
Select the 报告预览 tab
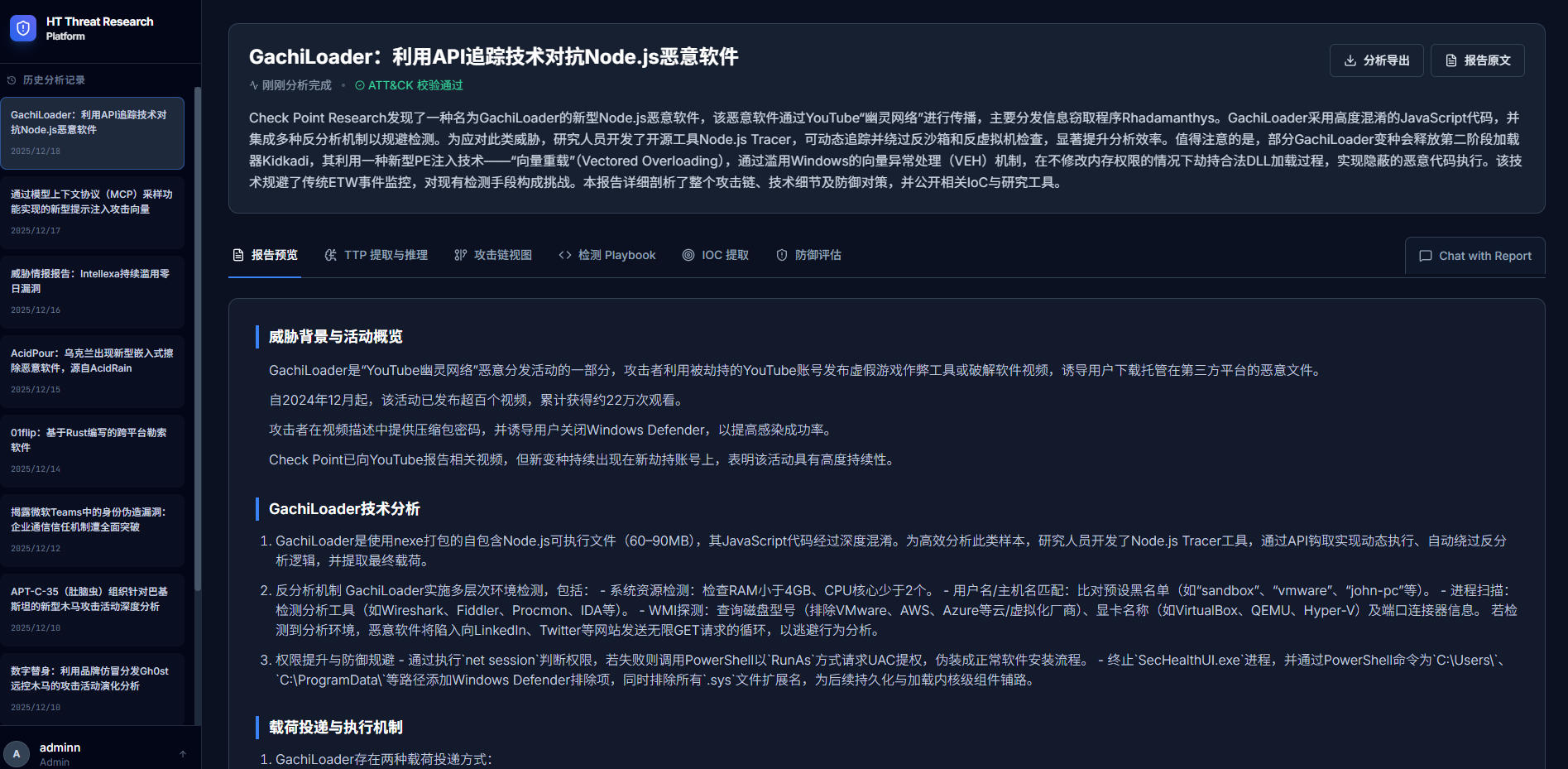[x=265, y=255]
